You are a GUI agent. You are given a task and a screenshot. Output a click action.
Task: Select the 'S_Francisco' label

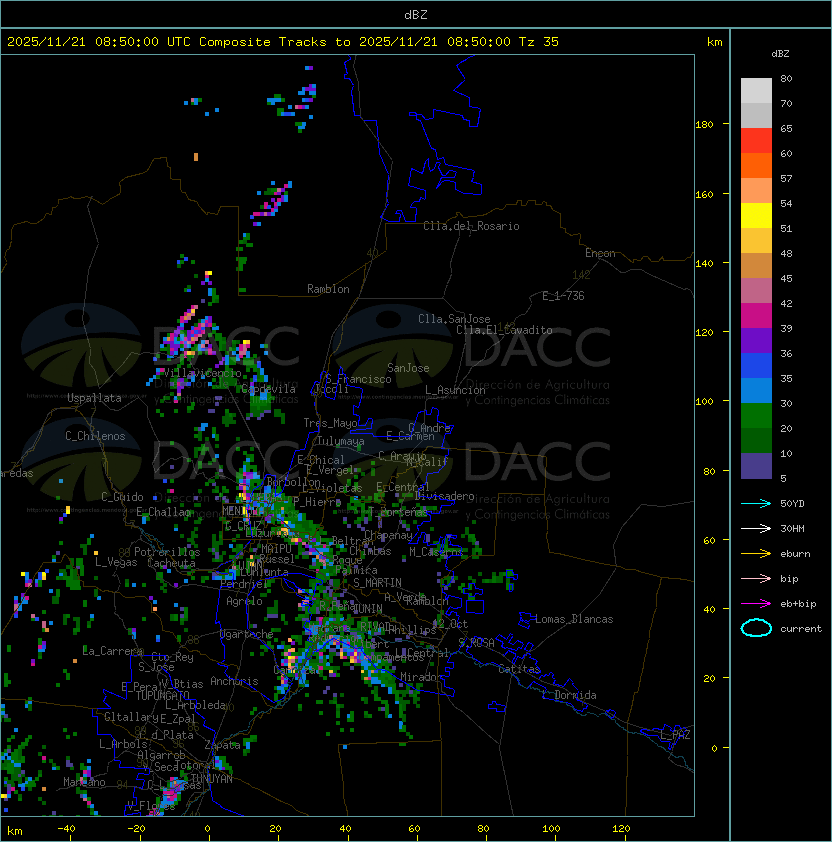tap(358, 379)
